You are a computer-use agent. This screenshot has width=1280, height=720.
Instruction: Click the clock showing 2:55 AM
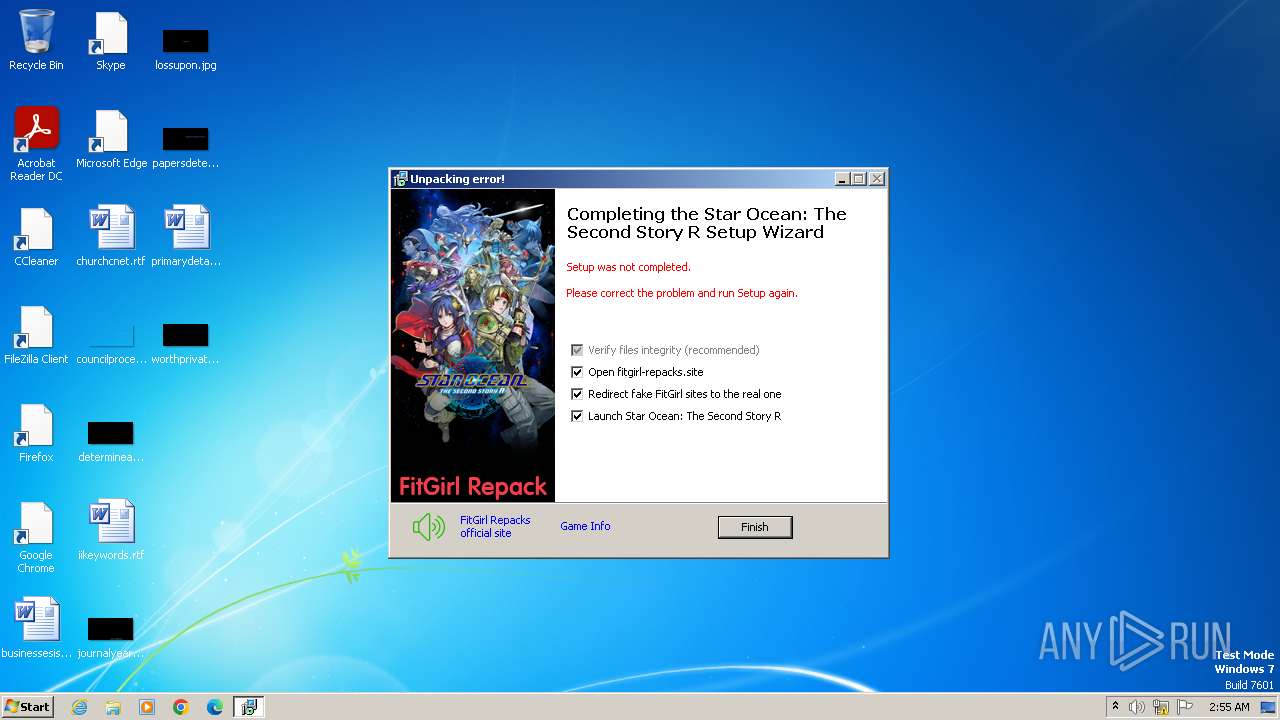1229,707
